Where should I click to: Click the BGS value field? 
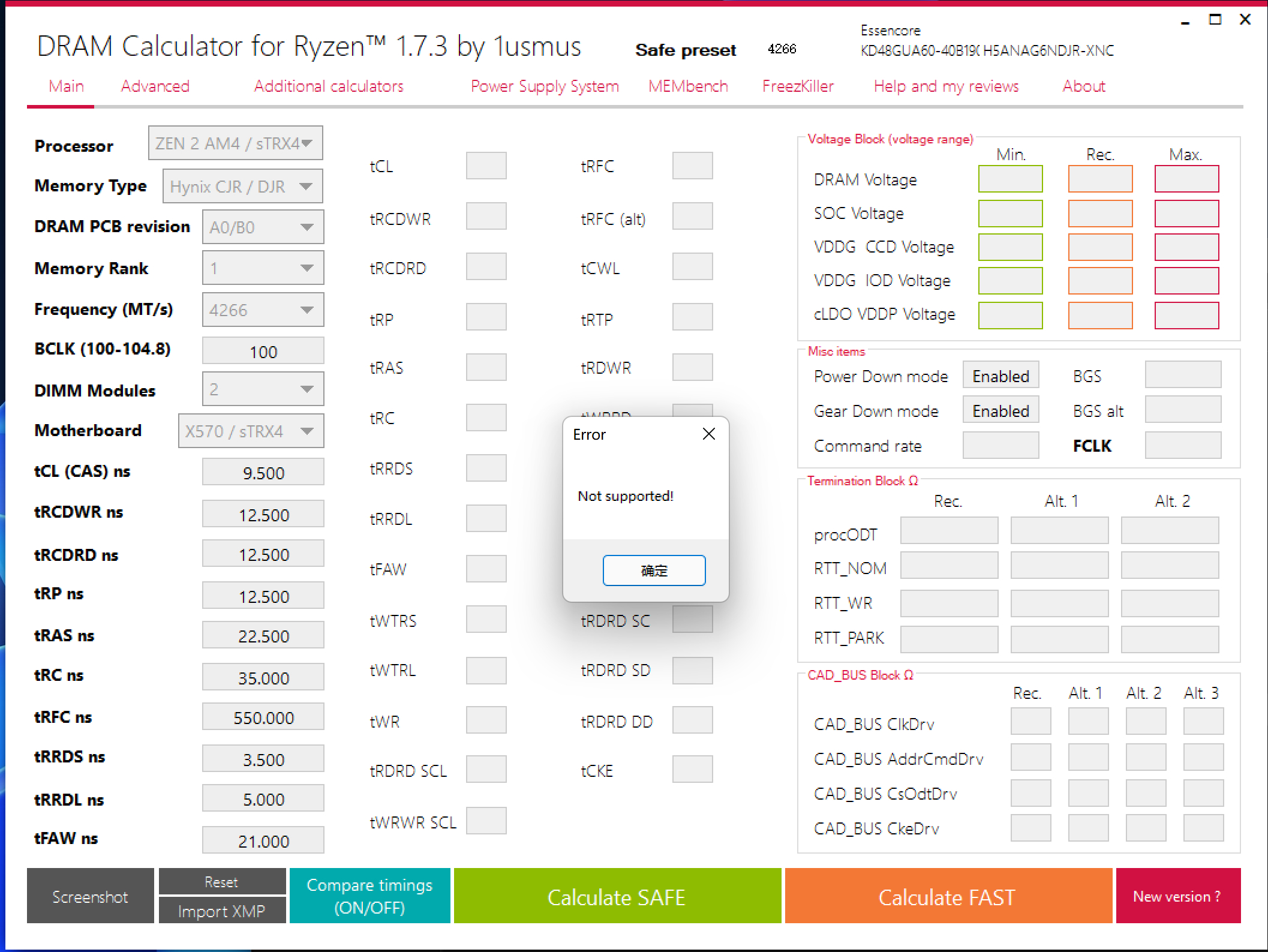(x=1183, y=374)
